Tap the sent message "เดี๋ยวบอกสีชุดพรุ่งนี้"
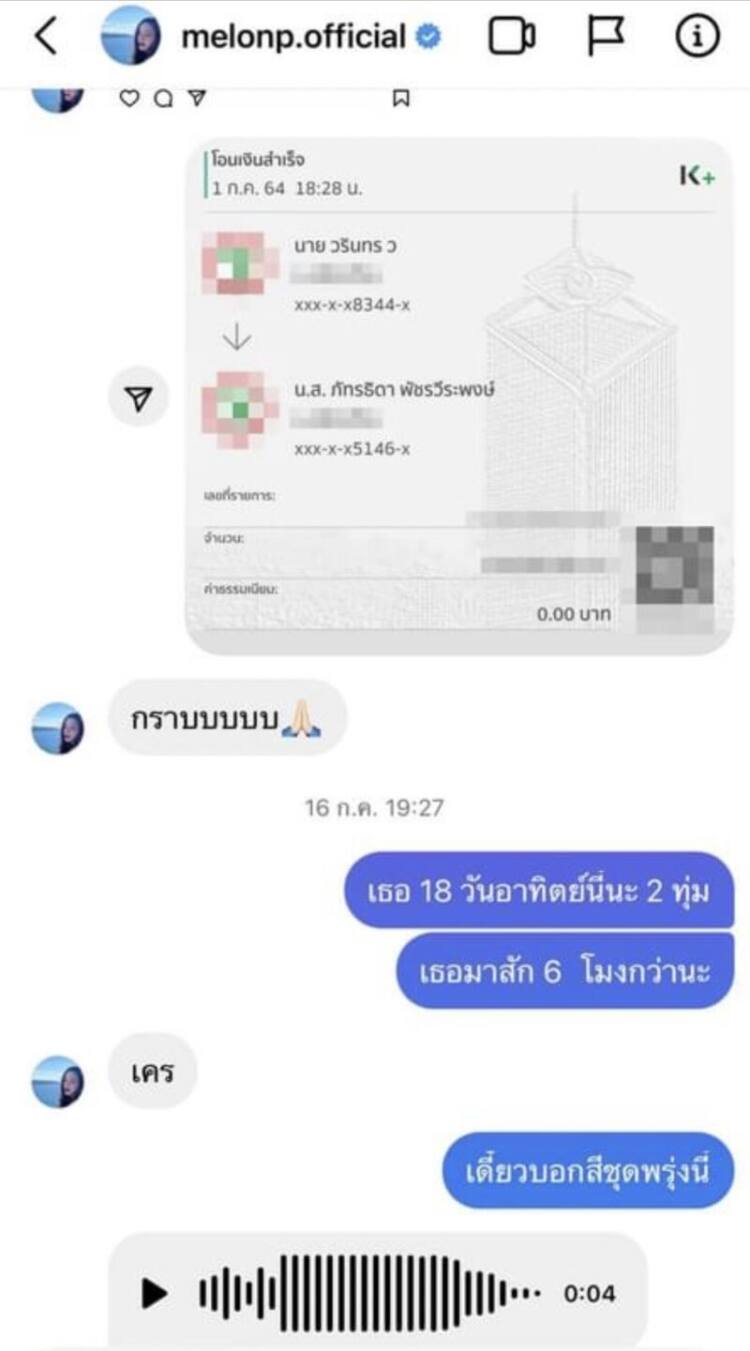The height and width of the screenshot is (1351, 750). point(588,1170)
